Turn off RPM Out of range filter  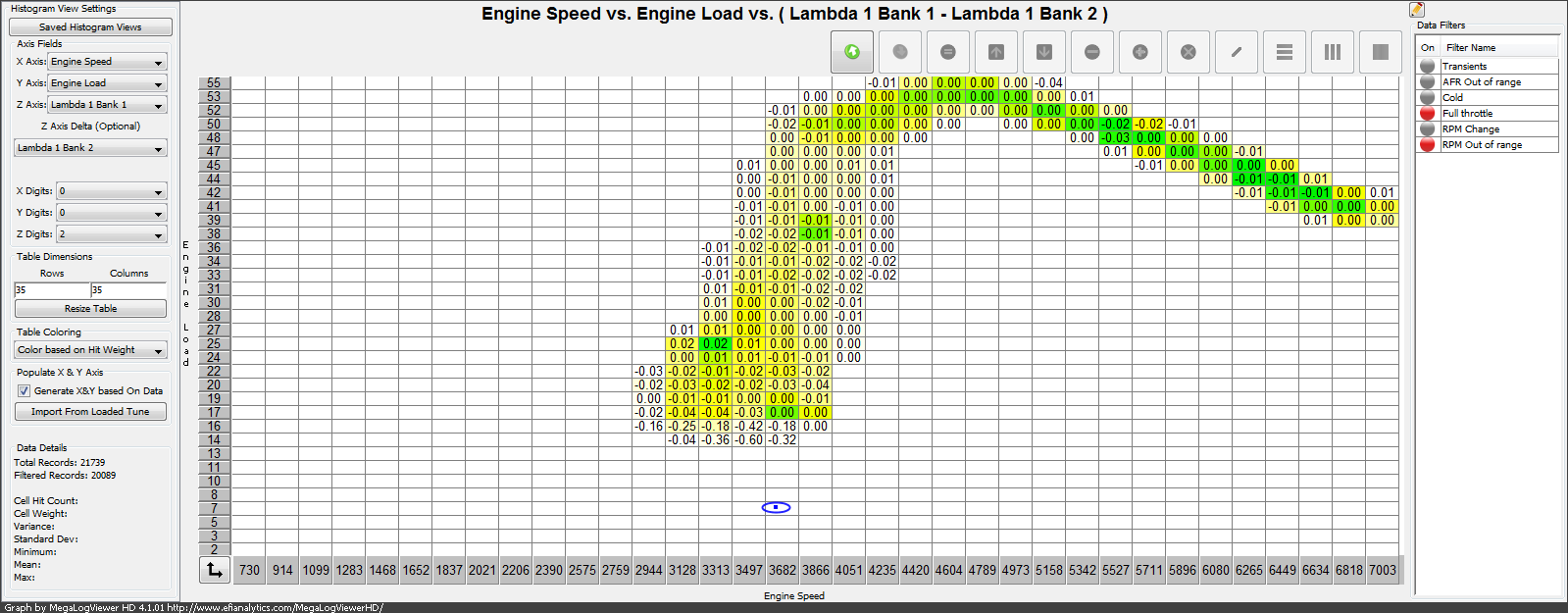tap(1427, 145)
